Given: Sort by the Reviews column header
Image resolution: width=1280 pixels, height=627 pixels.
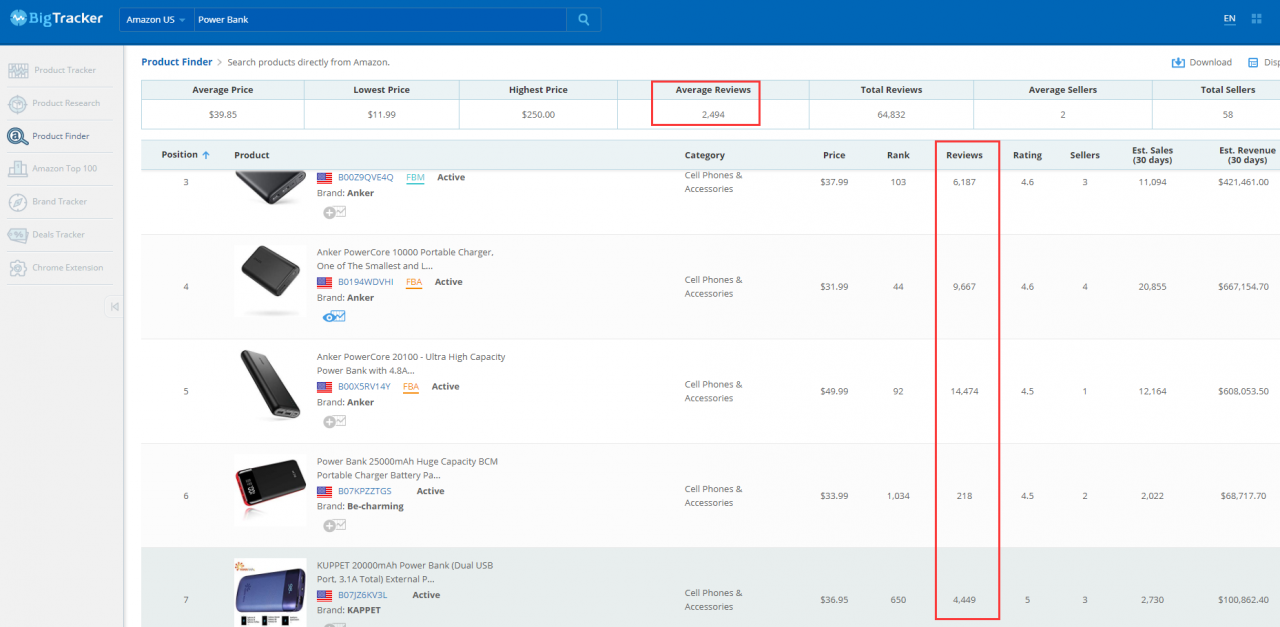Looking at the screenshot, I should [964, 155].
